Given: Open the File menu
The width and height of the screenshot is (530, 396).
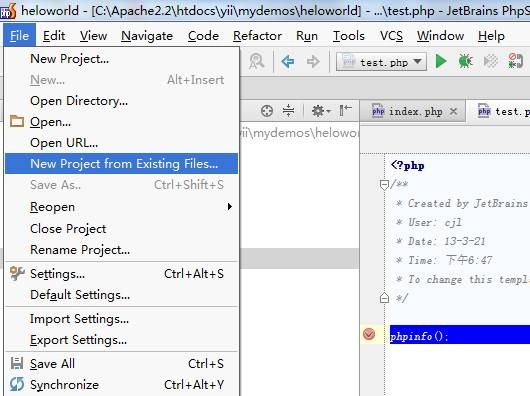Looking at the screenshot, I should [19, 35].
